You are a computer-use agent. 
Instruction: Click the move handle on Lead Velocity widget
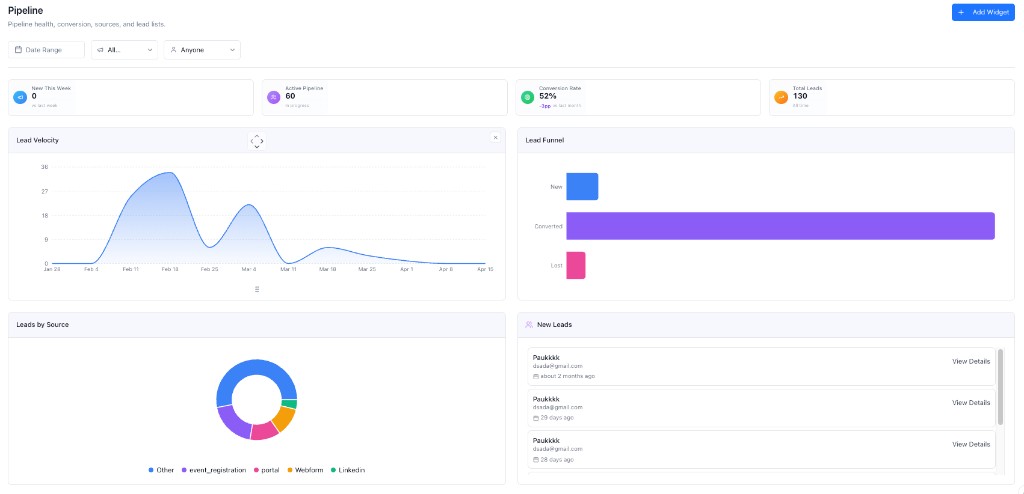(x=257, y=141)
